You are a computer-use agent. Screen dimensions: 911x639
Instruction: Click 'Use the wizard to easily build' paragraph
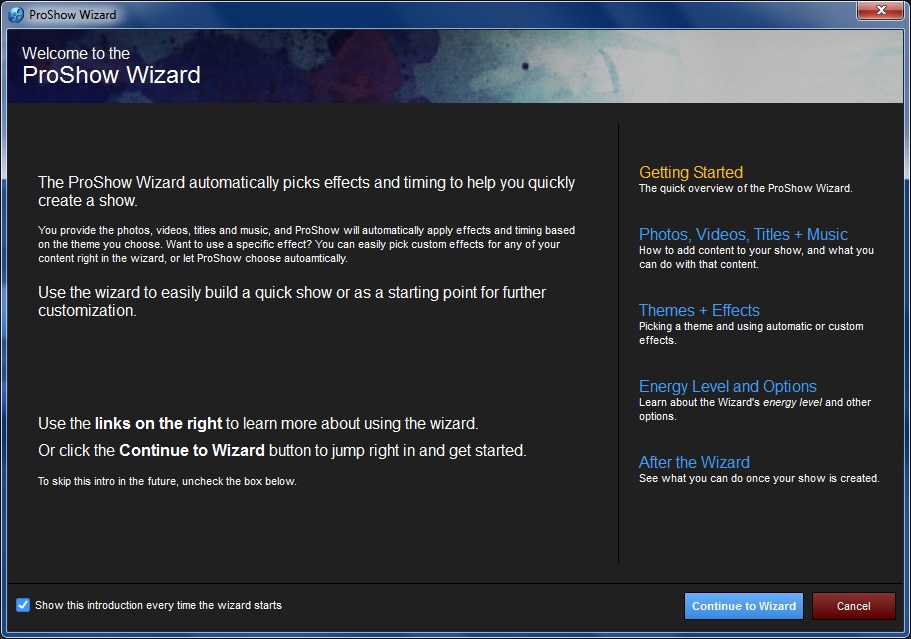pyautogui.click(x=292, y=301)
